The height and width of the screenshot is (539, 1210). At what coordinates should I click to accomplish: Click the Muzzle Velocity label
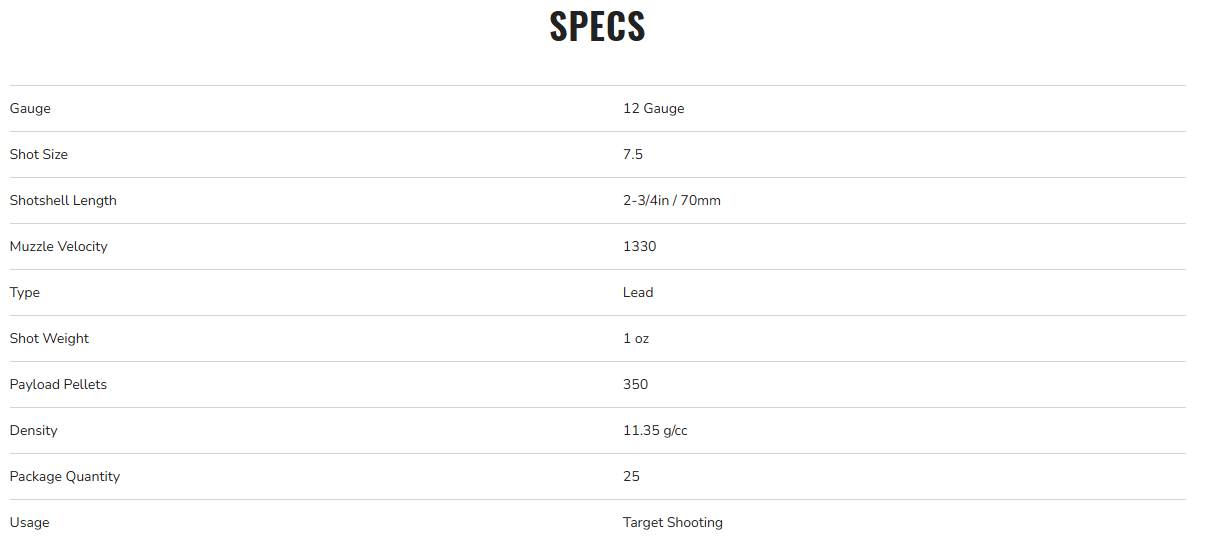point(58,246)
